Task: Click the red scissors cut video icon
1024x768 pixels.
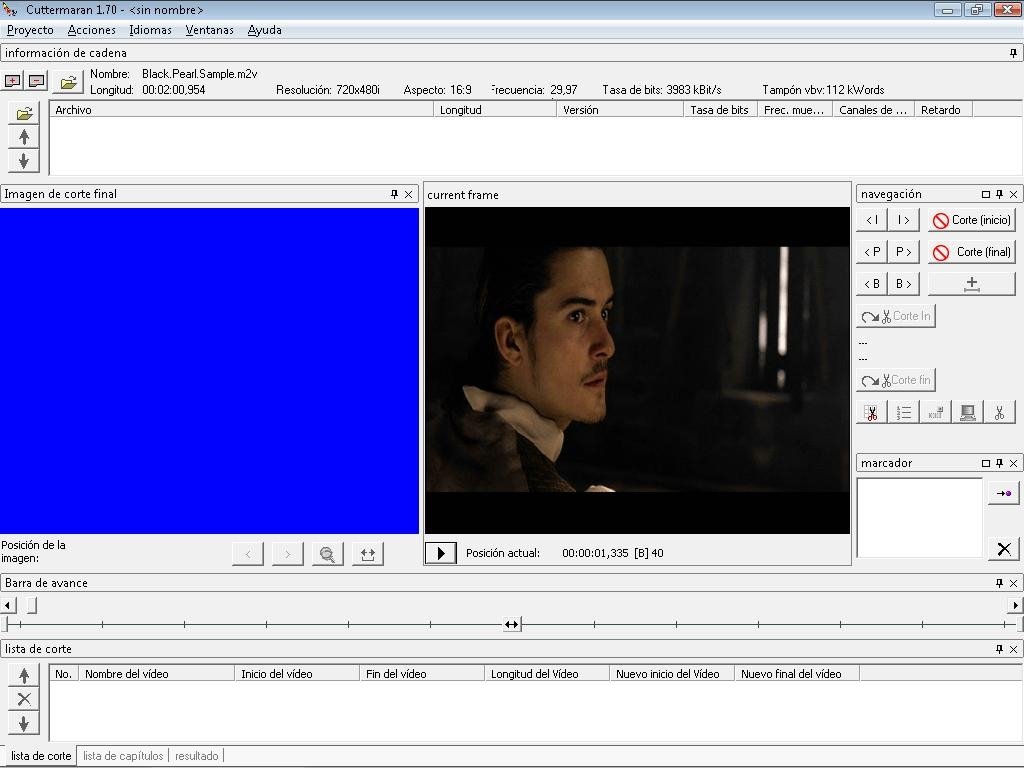Action: coord(872,413)
